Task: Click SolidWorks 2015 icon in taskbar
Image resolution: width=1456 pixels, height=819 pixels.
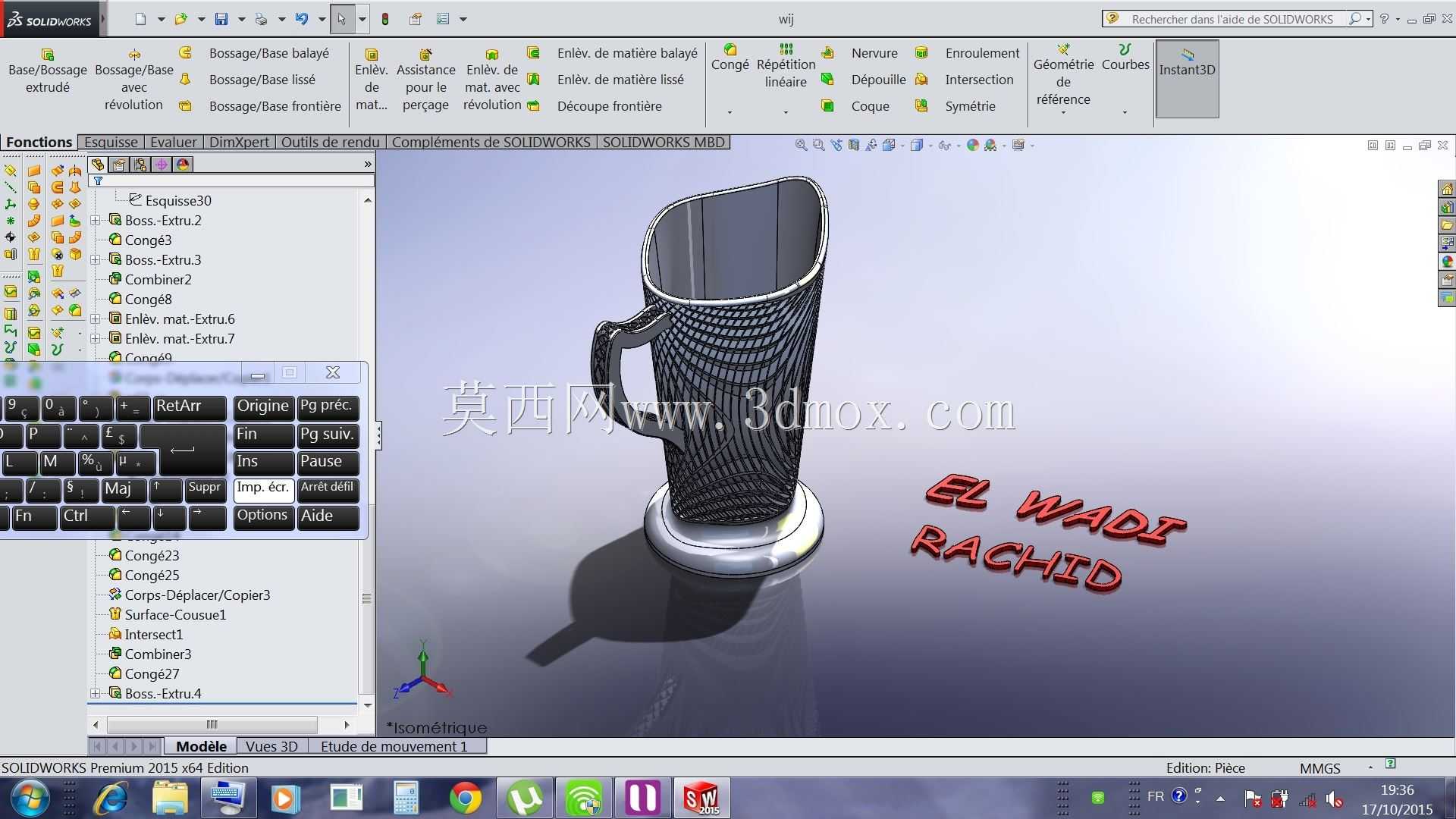Action: click(702, 798)
